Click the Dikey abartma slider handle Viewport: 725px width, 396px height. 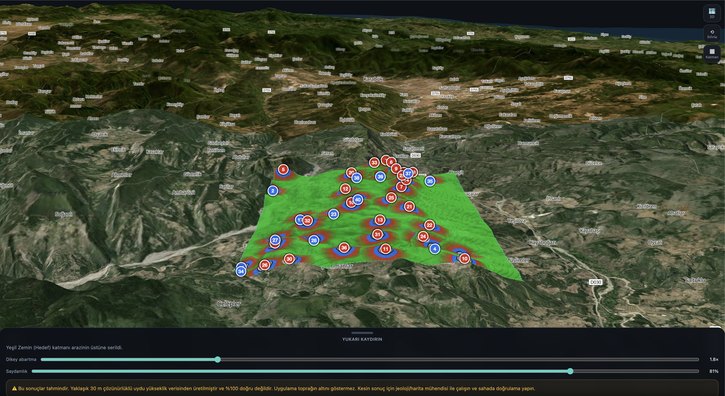coord(218,359)
